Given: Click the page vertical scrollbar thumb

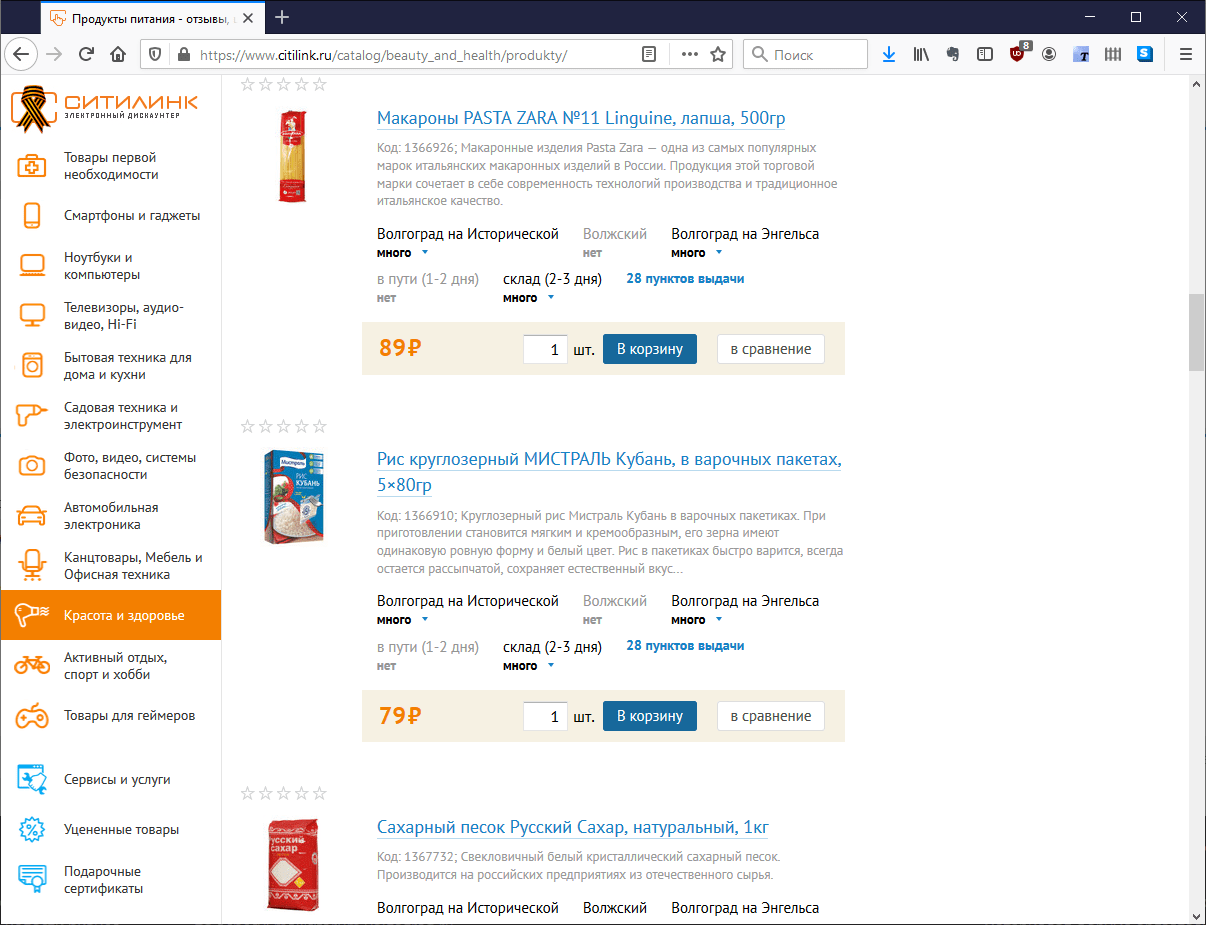Looking at the screenshot, I should tap(1196, 333).
